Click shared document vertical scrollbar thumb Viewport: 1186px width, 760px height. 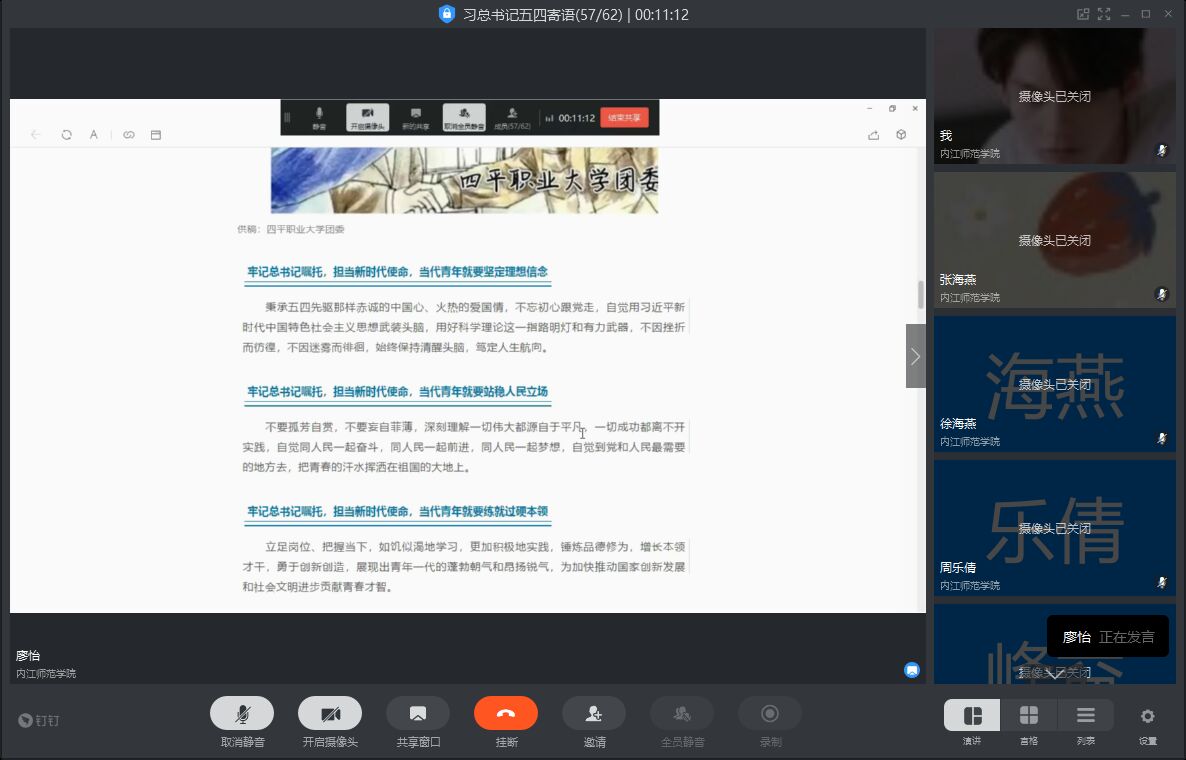[921, 294]
